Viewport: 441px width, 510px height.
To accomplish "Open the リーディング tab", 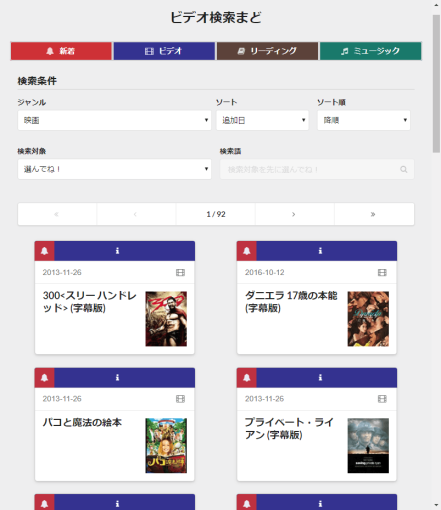I will click(x=267, y=51).
